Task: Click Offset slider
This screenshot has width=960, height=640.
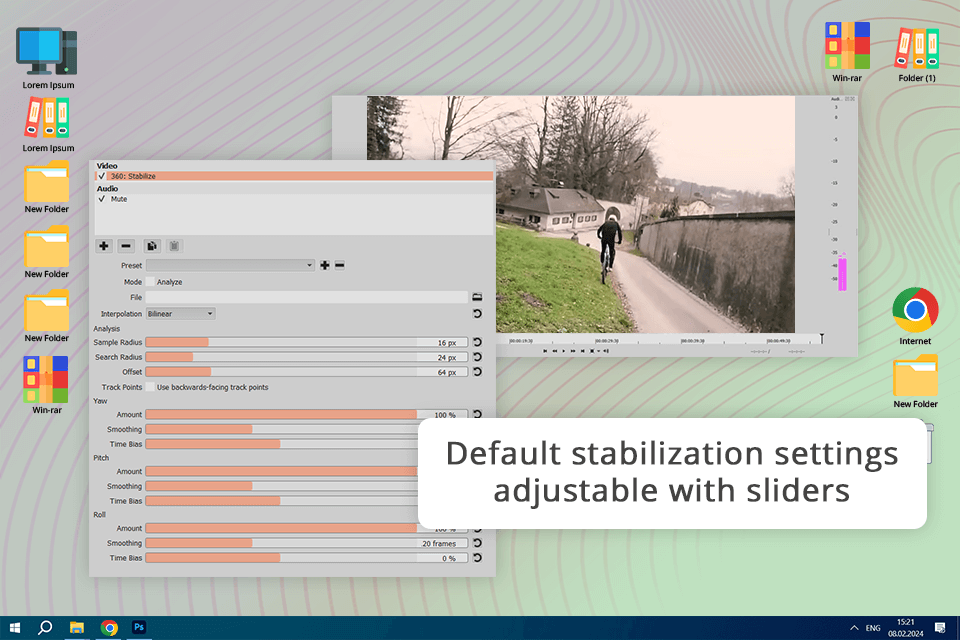Action: 306,372
